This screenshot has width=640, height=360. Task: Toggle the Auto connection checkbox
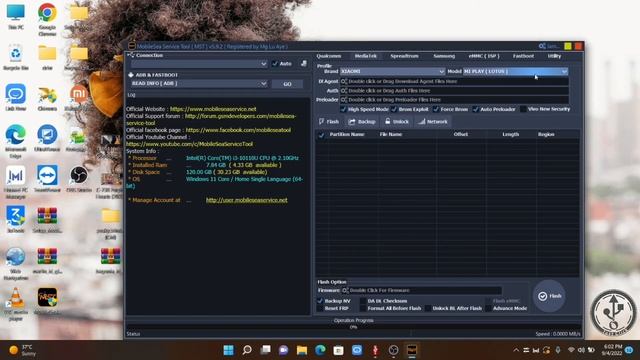coord(275,63)
